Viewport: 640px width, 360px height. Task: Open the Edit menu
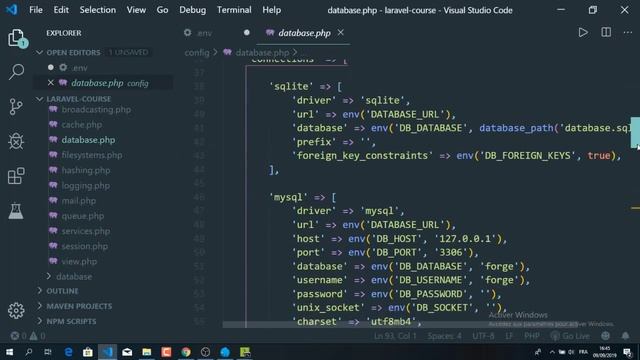pos(61,10)
